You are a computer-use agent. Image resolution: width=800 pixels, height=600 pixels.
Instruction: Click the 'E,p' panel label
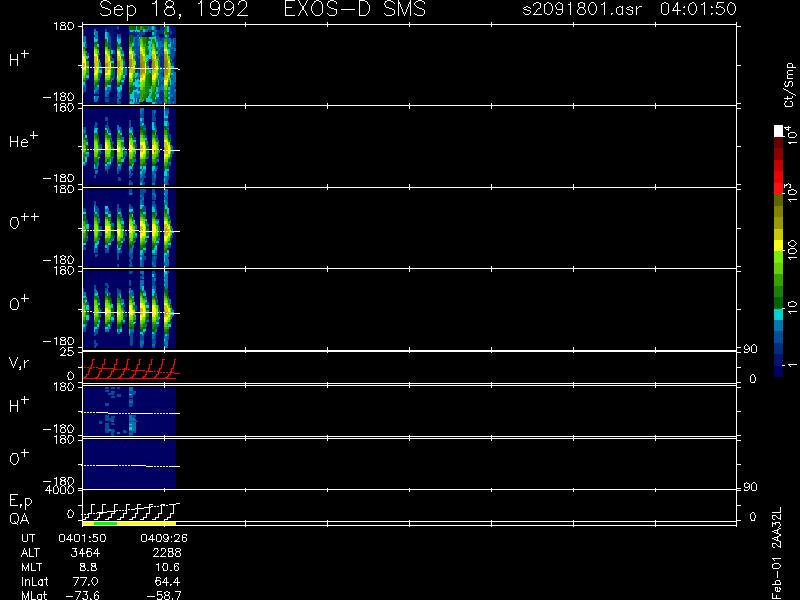tap(20, 502)
